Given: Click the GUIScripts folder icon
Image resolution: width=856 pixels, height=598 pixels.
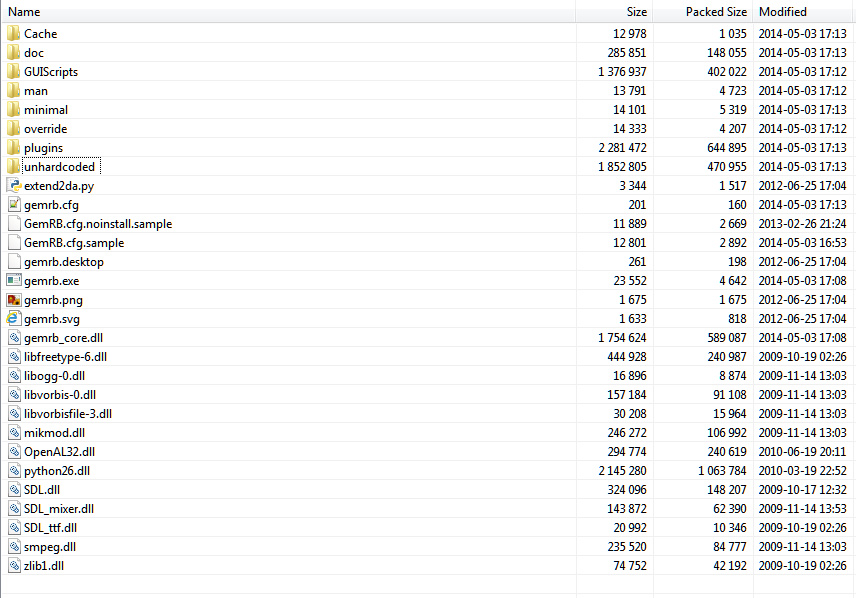Looking at the screenshot, I should pos(14,72).
